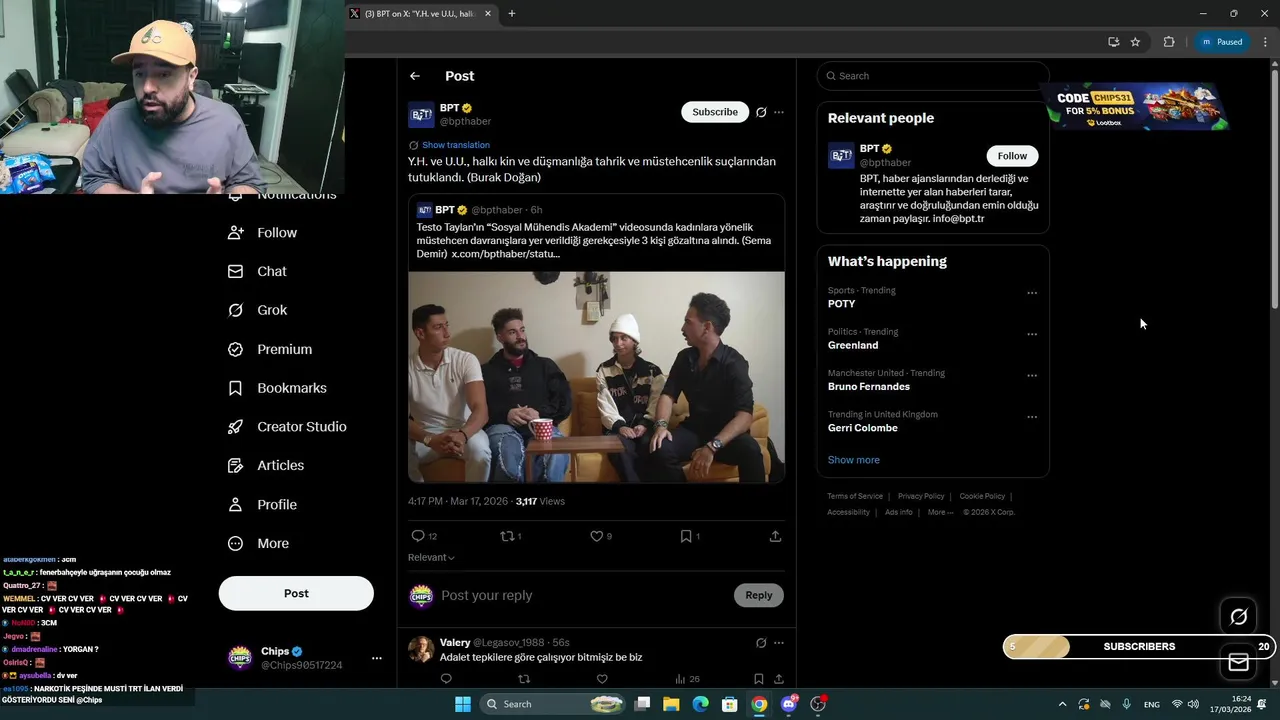This screenshot has height=720, width=1280.
Task: Expand footer More menu
Action: pos(939,512)
